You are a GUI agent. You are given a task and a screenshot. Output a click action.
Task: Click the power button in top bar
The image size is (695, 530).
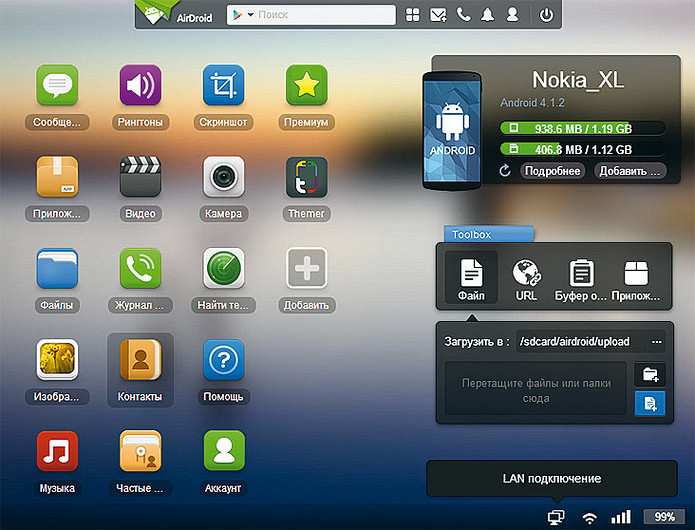click(546, 15)
